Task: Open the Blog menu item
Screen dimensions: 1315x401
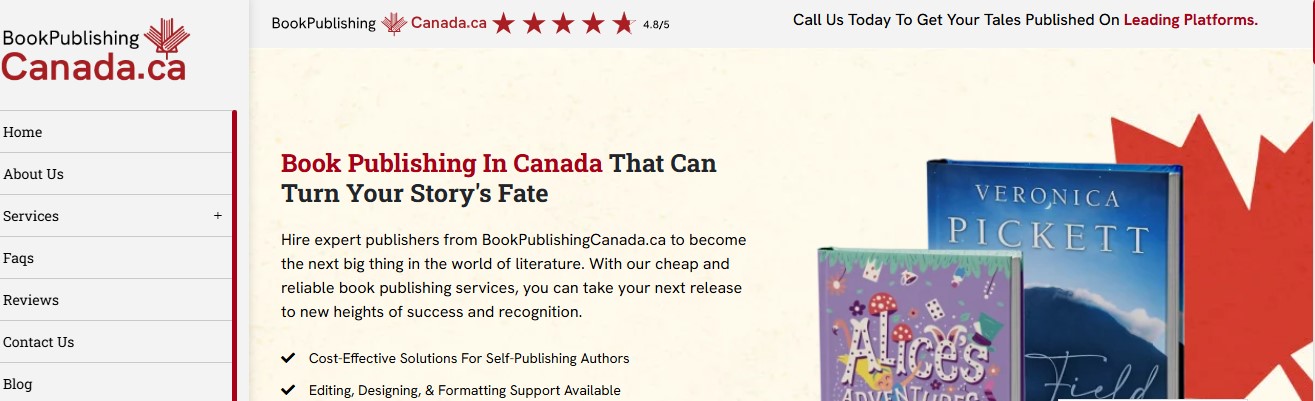Action: point(18,384)
